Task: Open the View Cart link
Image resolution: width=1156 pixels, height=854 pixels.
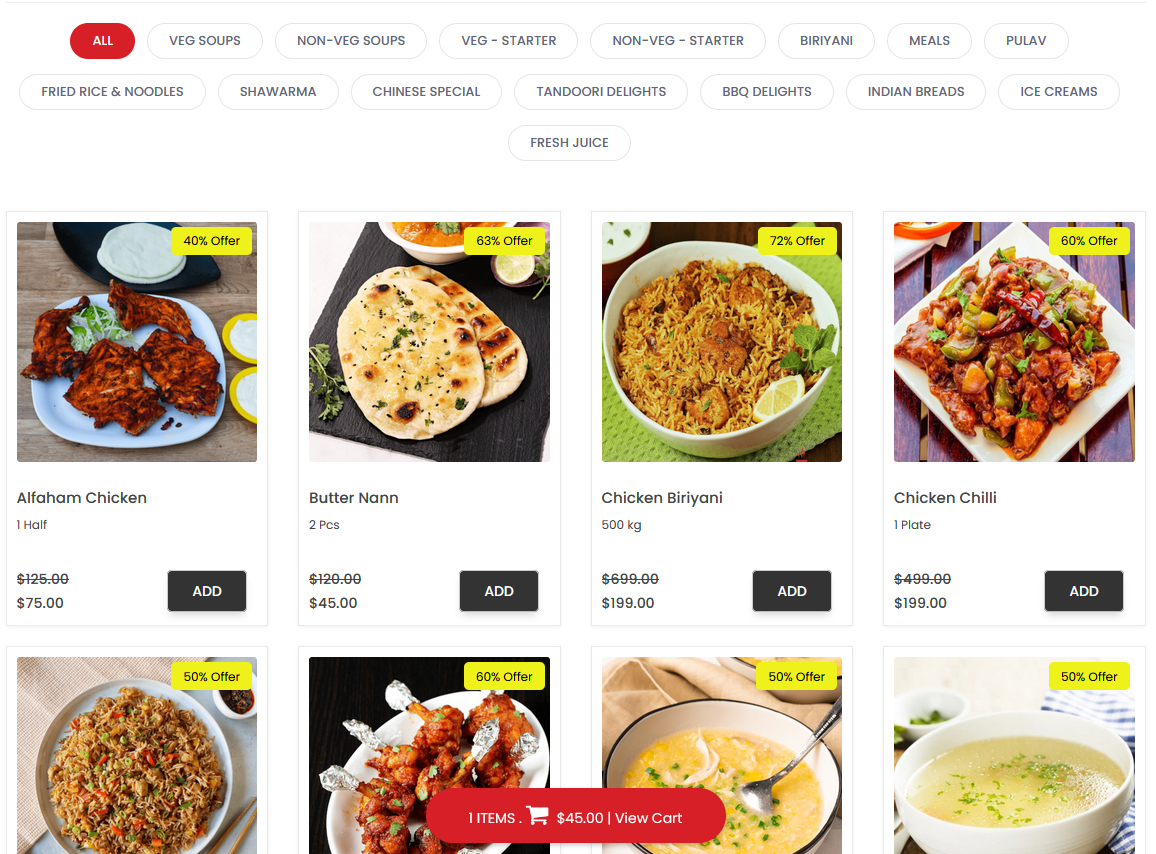Action: pos(648,818)
